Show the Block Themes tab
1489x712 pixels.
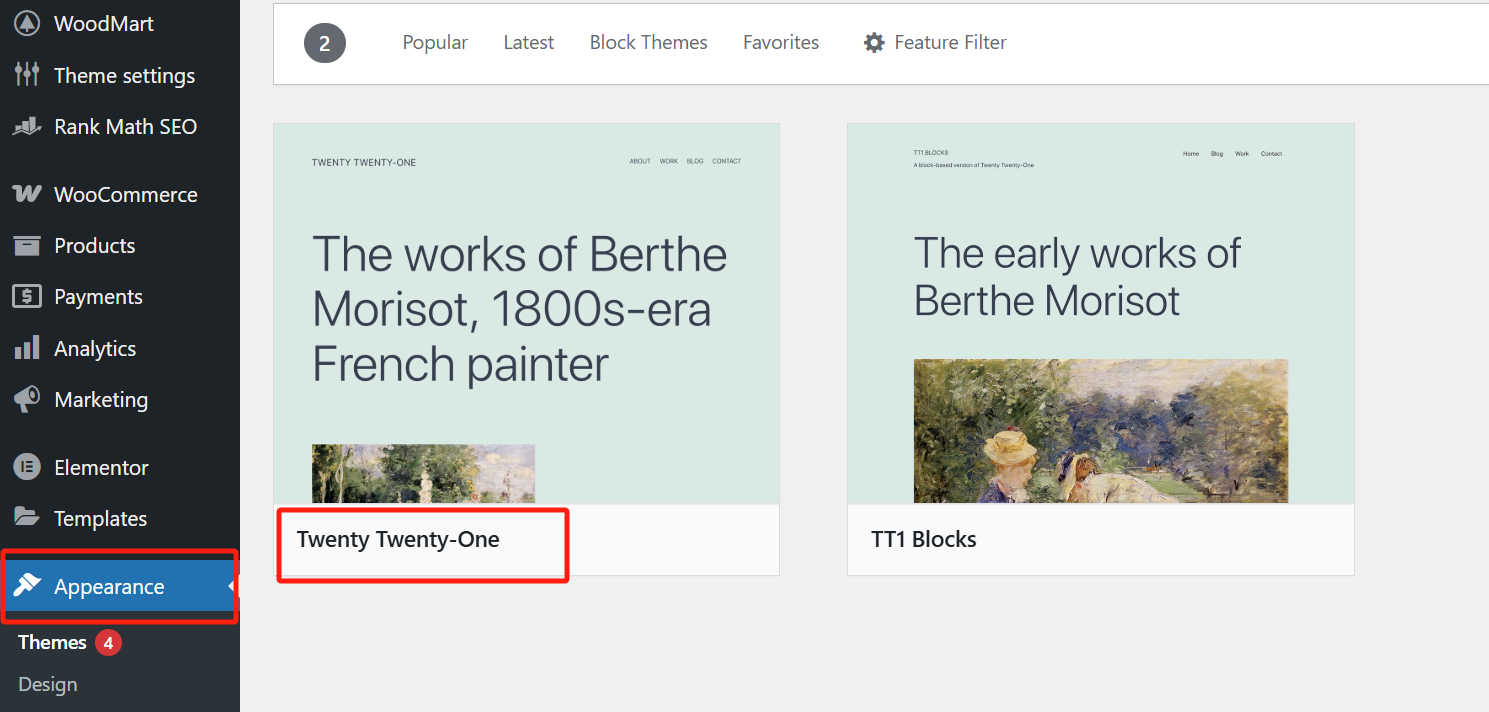tap(648, 42)
